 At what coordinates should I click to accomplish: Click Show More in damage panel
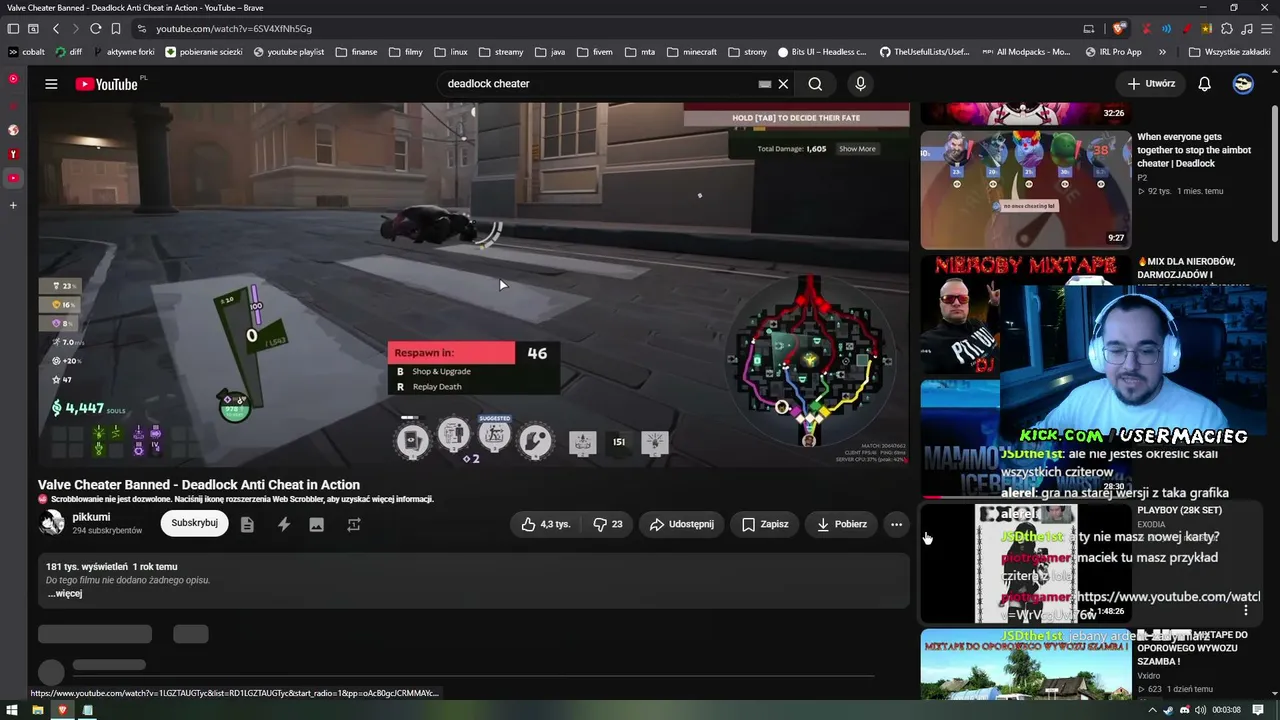(x=857, y=149)
